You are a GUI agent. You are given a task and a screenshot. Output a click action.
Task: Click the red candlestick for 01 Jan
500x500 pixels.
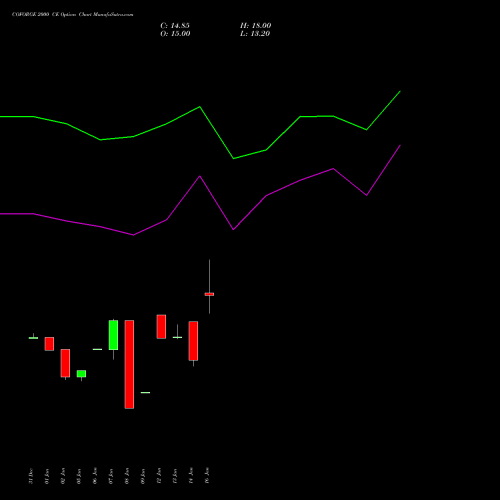(49, 344)
